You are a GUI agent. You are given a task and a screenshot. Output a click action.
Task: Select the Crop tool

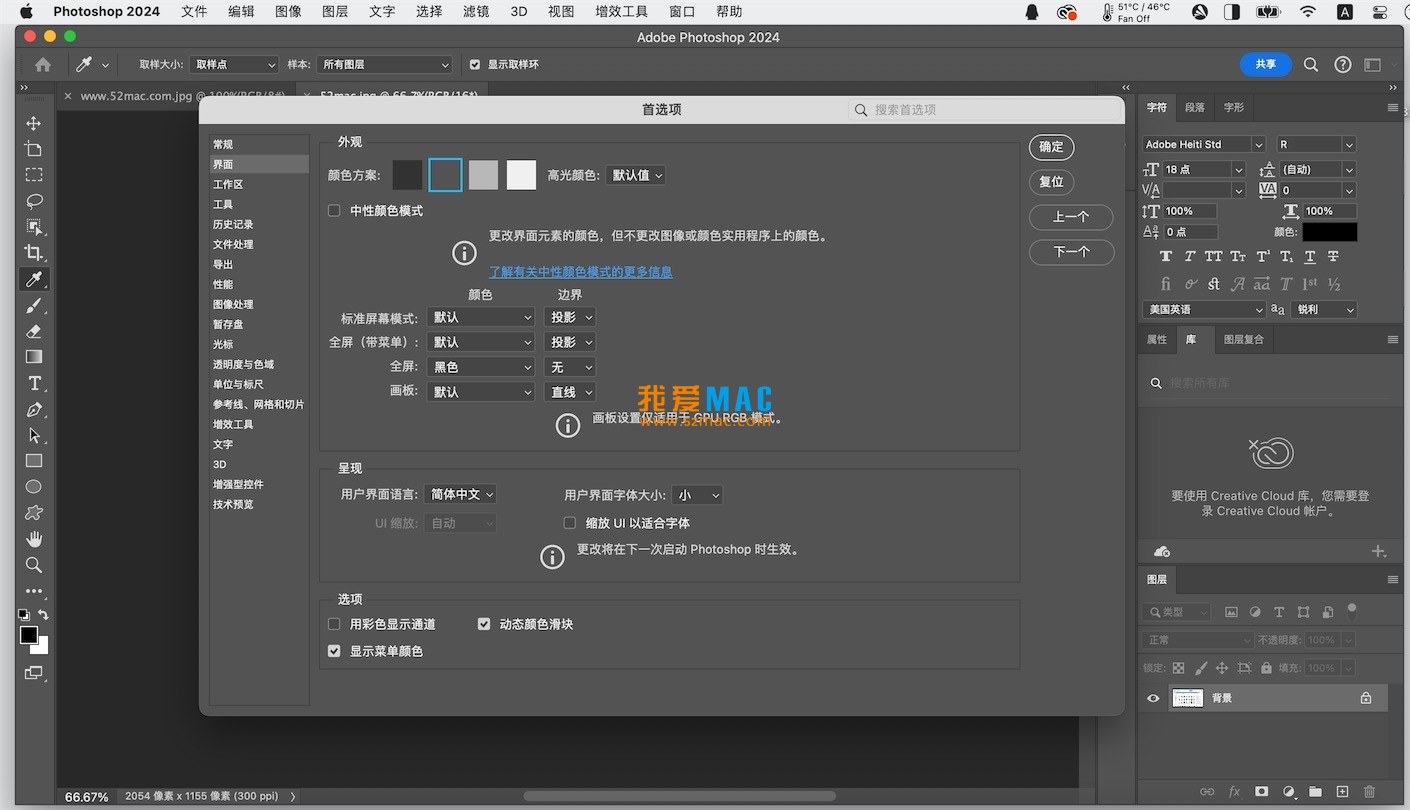[x=34, y=253]
